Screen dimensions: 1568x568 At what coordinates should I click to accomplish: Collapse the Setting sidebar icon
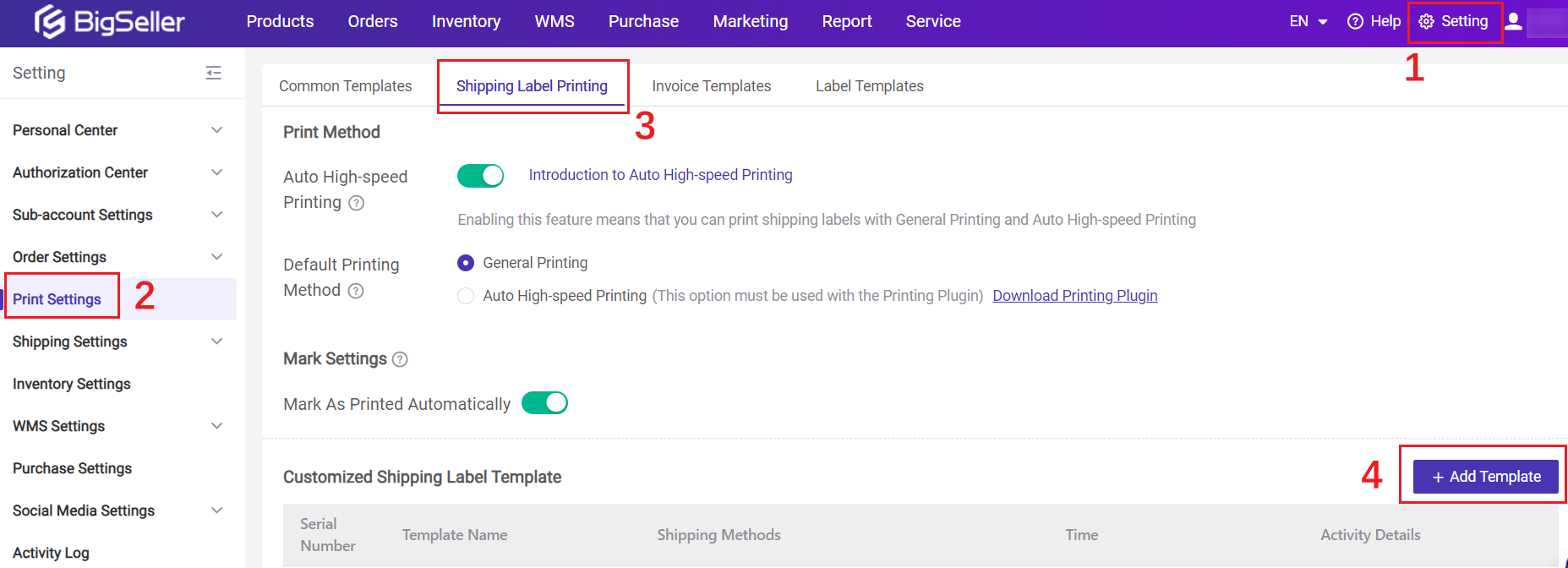214,73
